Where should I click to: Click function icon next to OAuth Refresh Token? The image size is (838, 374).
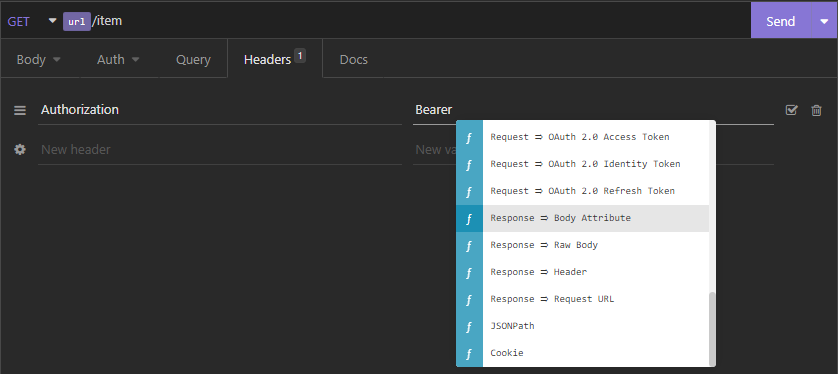pos(469,191)
